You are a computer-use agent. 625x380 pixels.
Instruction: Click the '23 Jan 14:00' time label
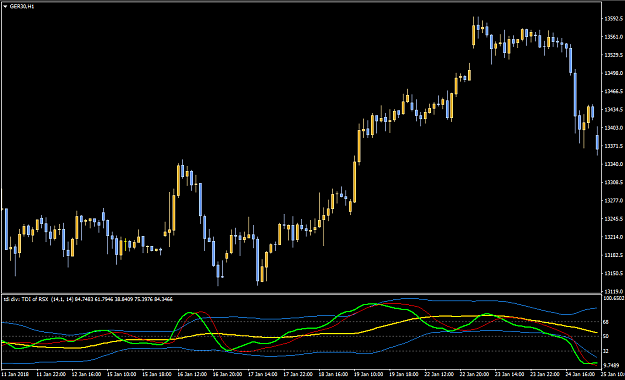coord(509,374)
